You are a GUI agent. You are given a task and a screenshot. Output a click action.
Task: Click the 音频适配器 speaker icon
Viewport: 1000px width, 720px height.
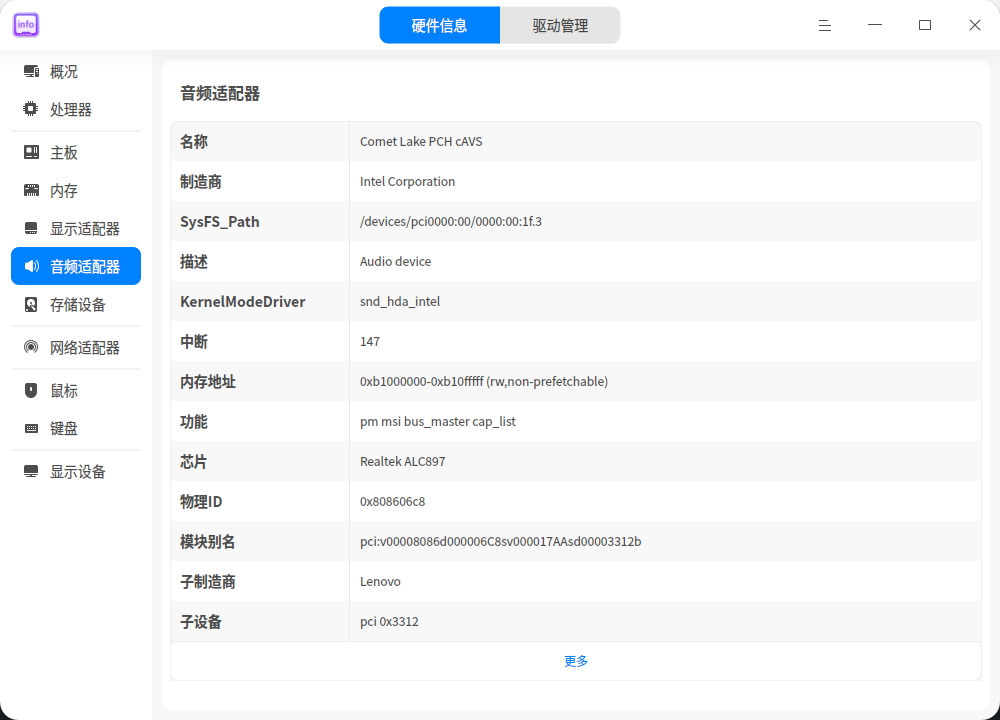[x=32, y=266]
